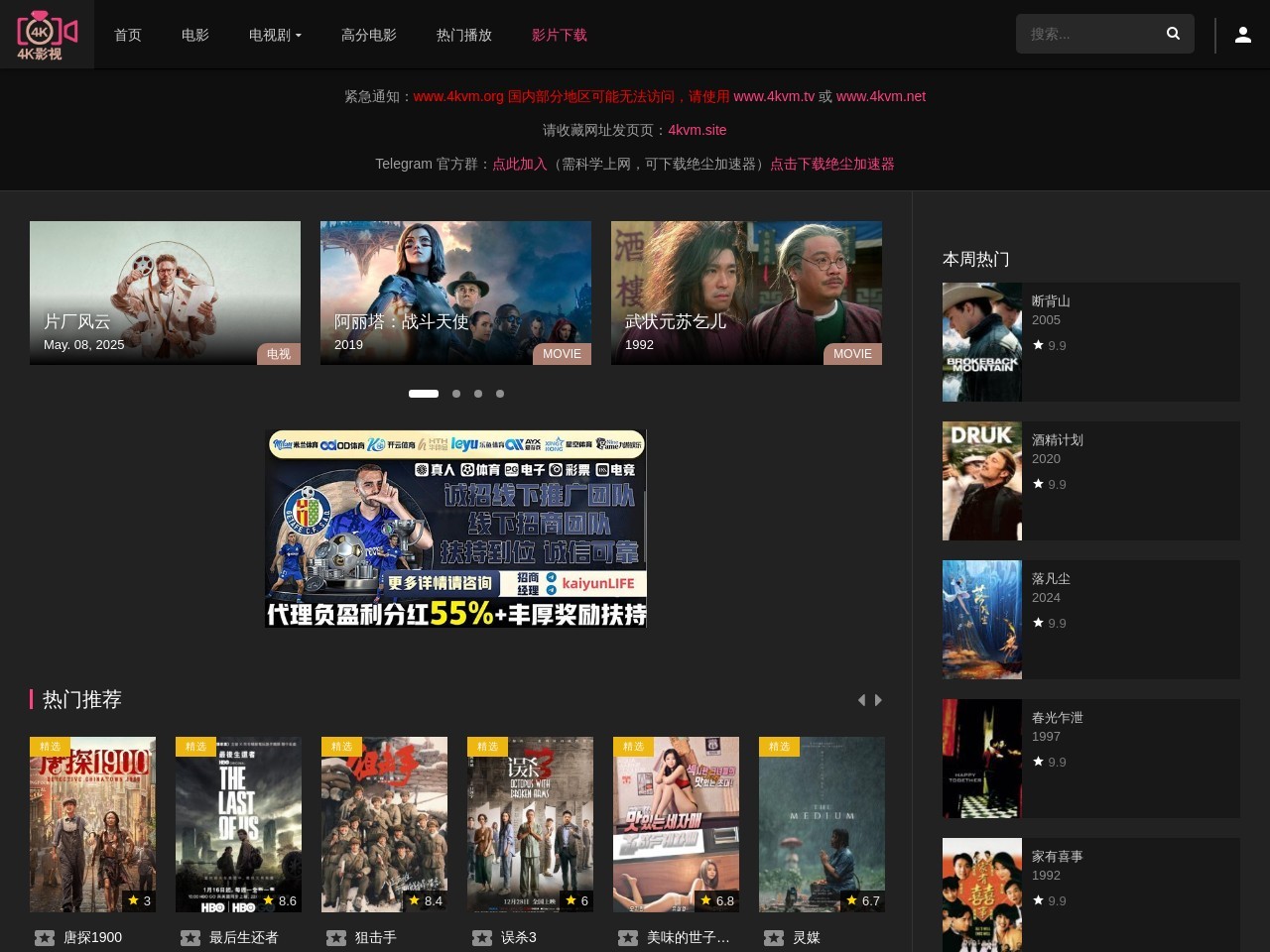Click the favorite icon beside 灵媒
Image resolution: width=1270 pixels, height=952 pixels.
pyautogui.click(x=774, y=938)
